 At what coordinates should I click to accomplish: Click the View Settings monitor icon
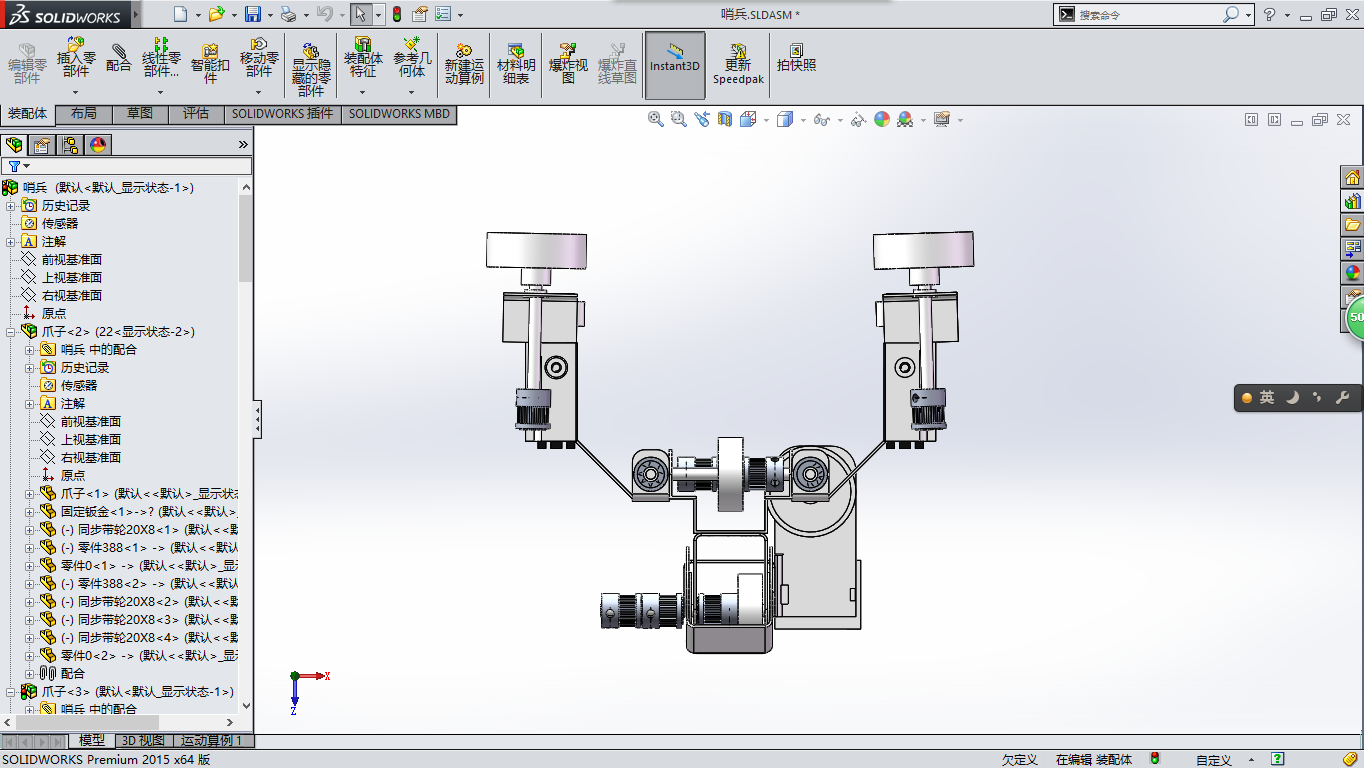pos(941,119)
